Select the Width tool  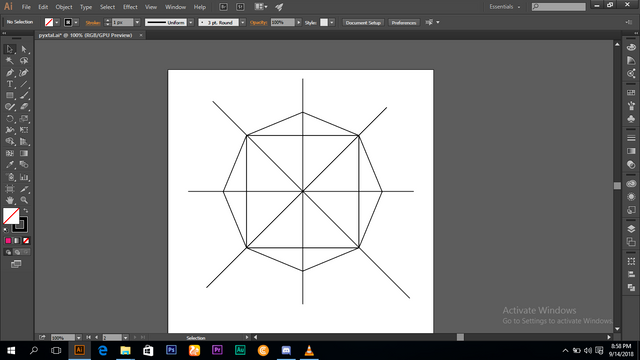pyautogui.click(x=10, y=130)
